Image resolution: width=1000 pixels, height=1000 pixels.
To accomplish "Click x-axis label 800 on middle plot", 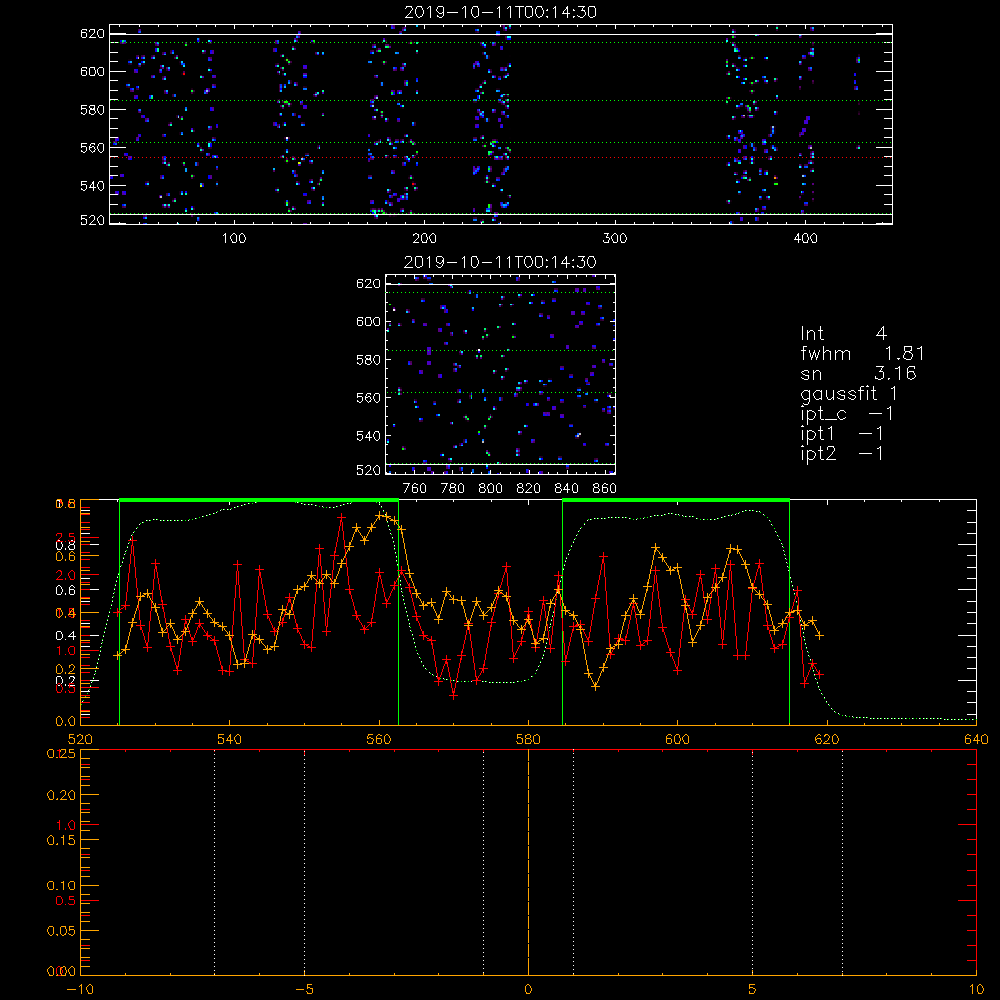I will coord(490,489).
